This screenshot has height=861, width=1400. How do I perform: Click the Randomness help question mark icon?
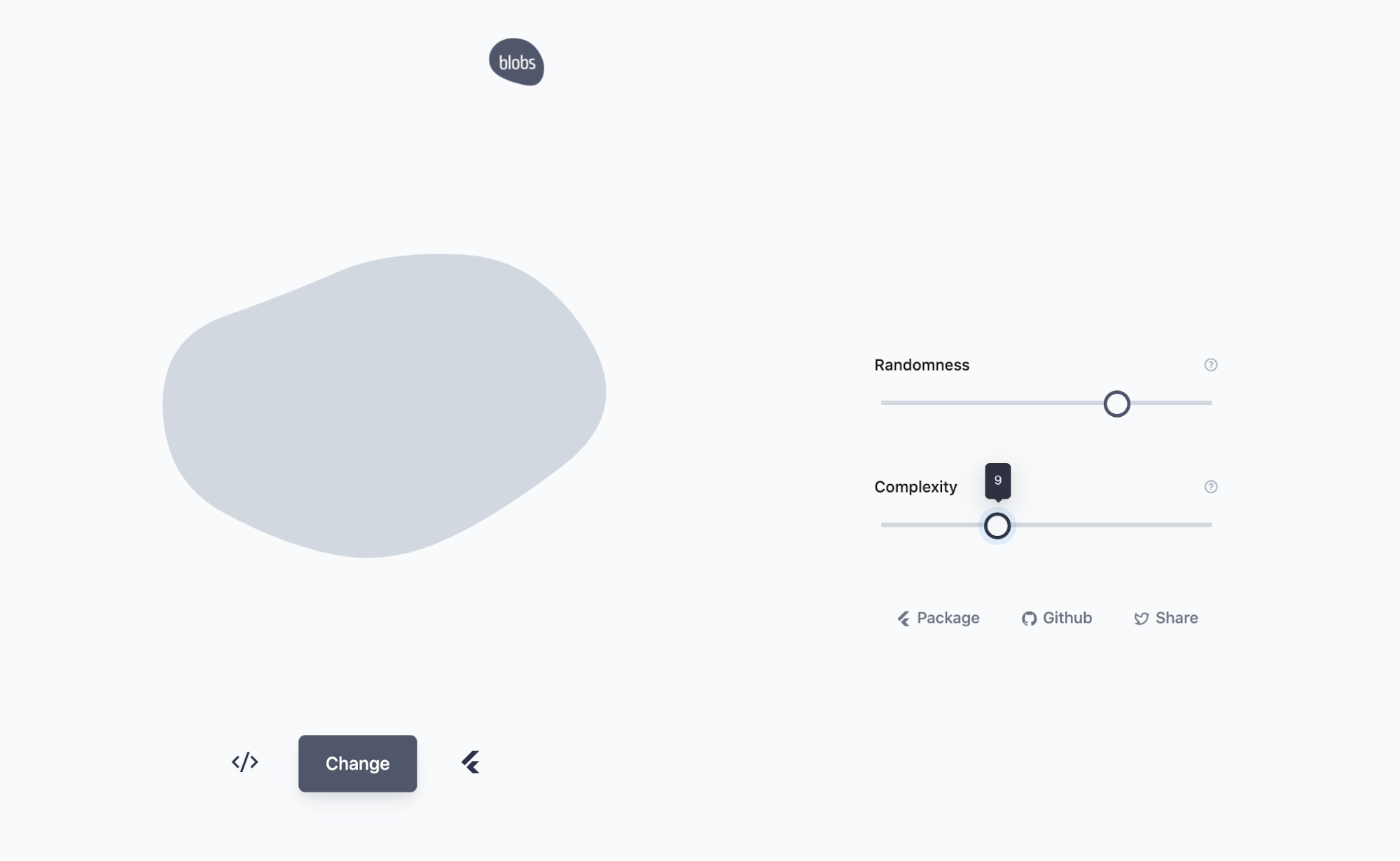(x=1211, y=365)
